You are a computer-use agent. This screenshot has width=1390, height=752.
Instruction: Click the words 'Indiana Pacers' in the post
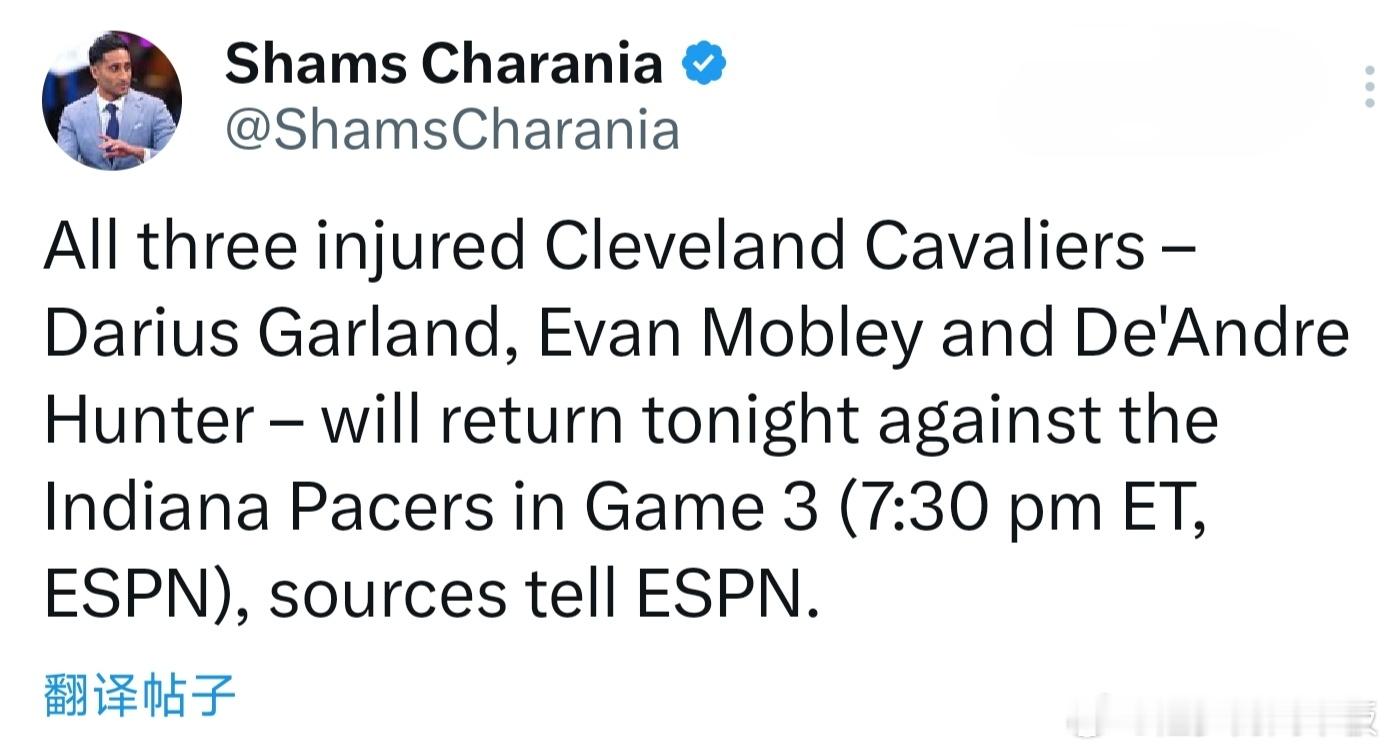click(269, 507)
